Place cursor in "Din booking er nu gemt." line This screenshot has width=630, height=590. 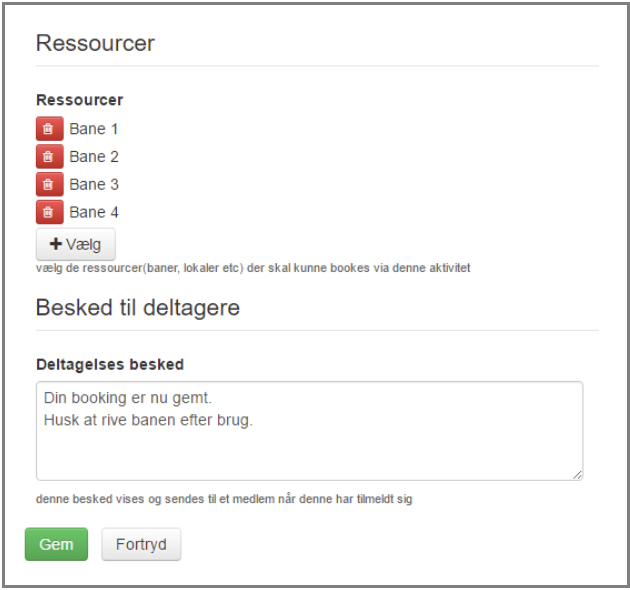(128, 398)
